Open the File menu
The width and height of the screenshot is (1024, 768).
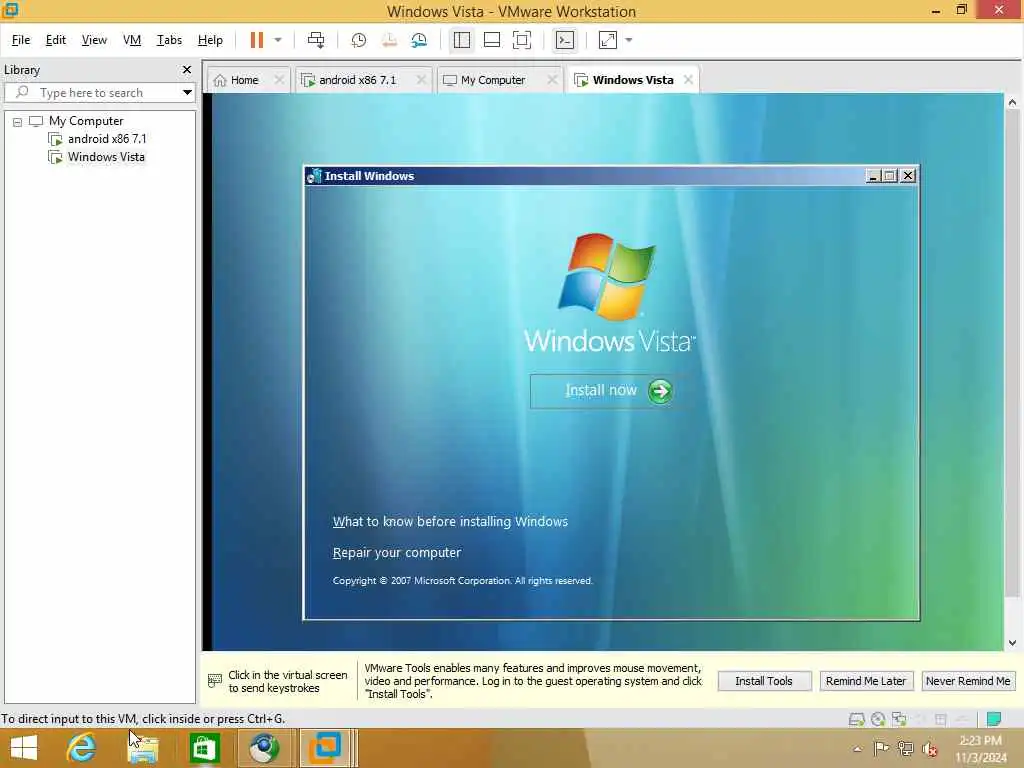(x=21, y=40)
